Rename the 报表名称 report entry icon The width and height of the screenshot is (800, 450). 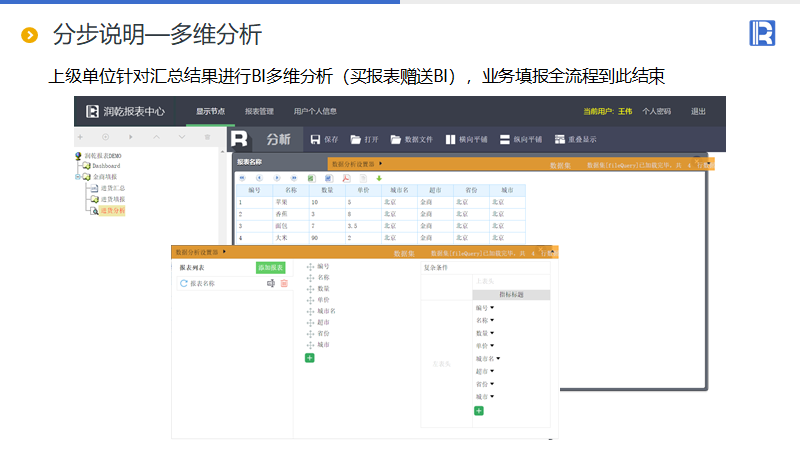click(271, 283)
